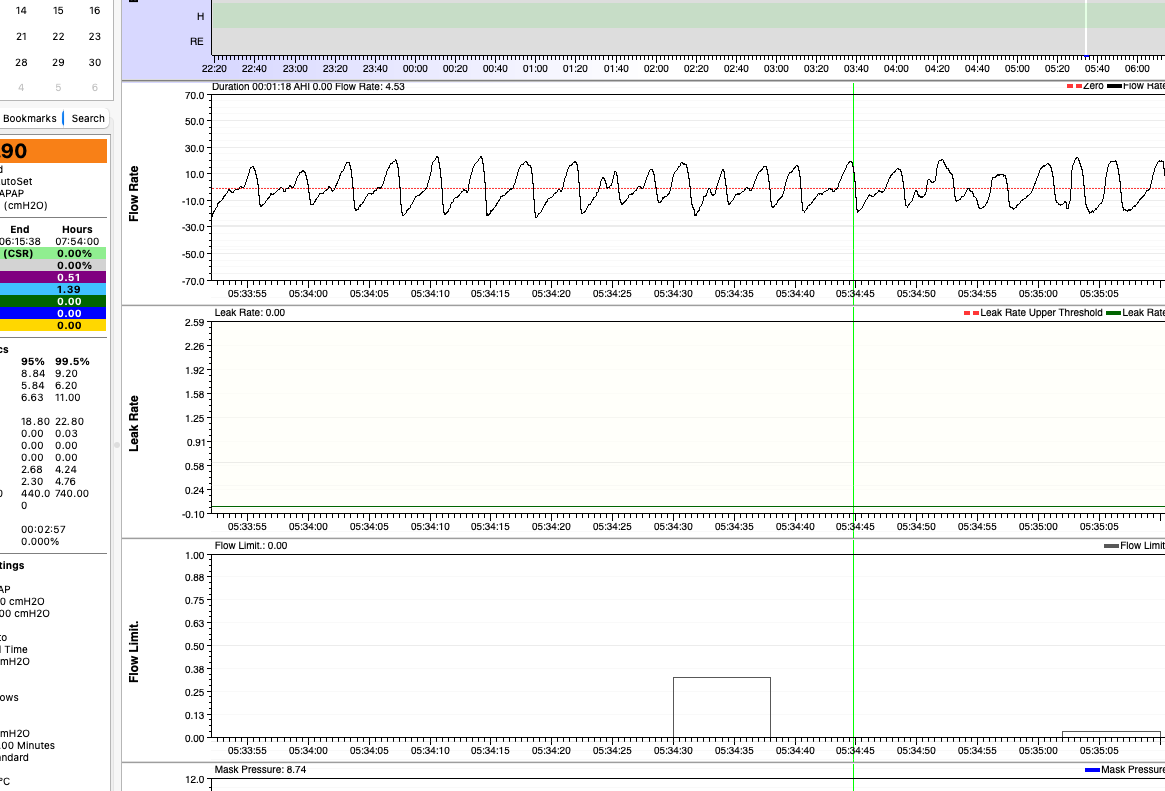Click the purple 0.51 event row
The height and width of the screenshot is (791, 1165).
pos(53,277)
